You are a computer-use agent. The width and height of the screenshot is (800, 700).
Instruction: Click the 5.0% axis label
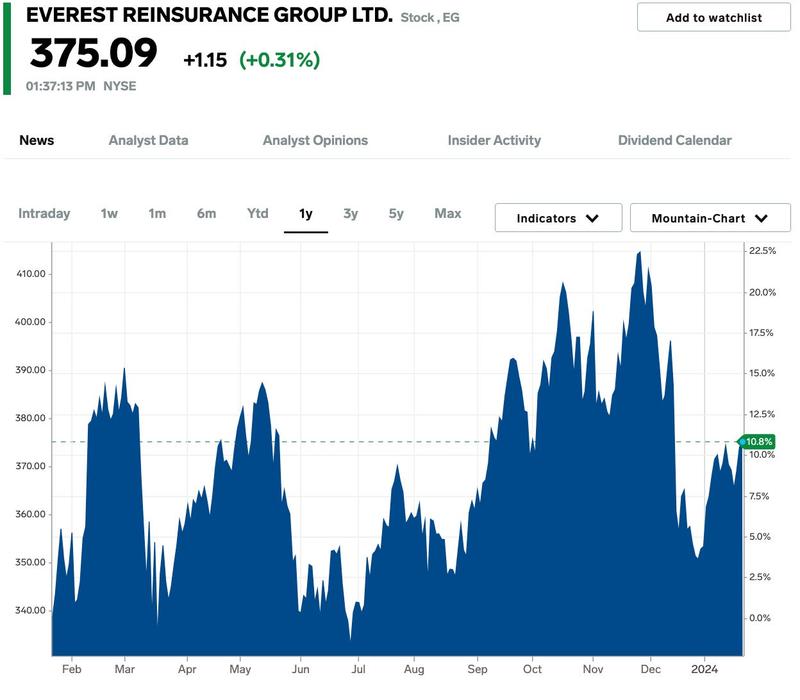pyautogui.click(x=760, y=537)
